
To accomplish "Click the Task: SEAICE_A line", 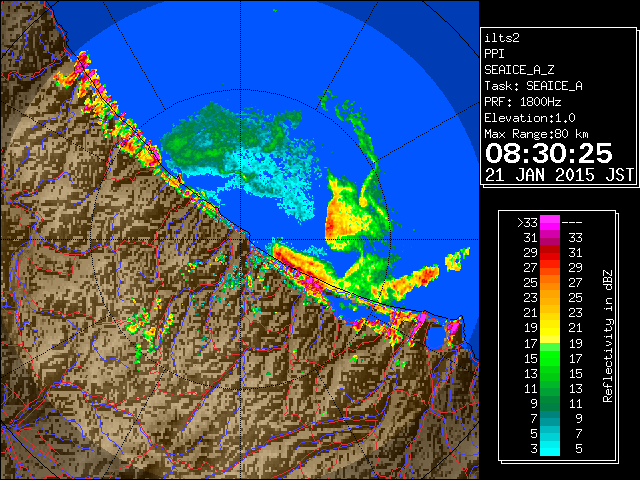I will (533, 86).
